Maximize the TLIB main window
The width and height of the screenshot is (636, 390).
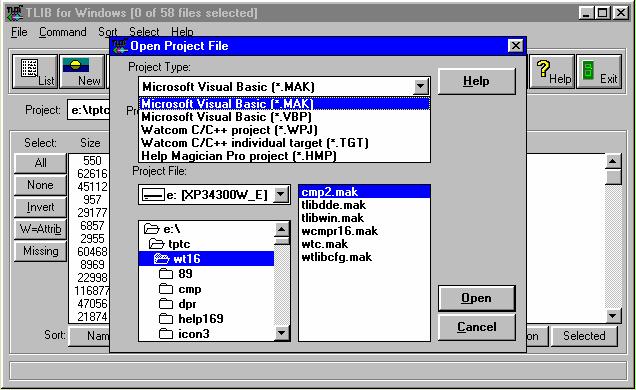pos(603,13)
